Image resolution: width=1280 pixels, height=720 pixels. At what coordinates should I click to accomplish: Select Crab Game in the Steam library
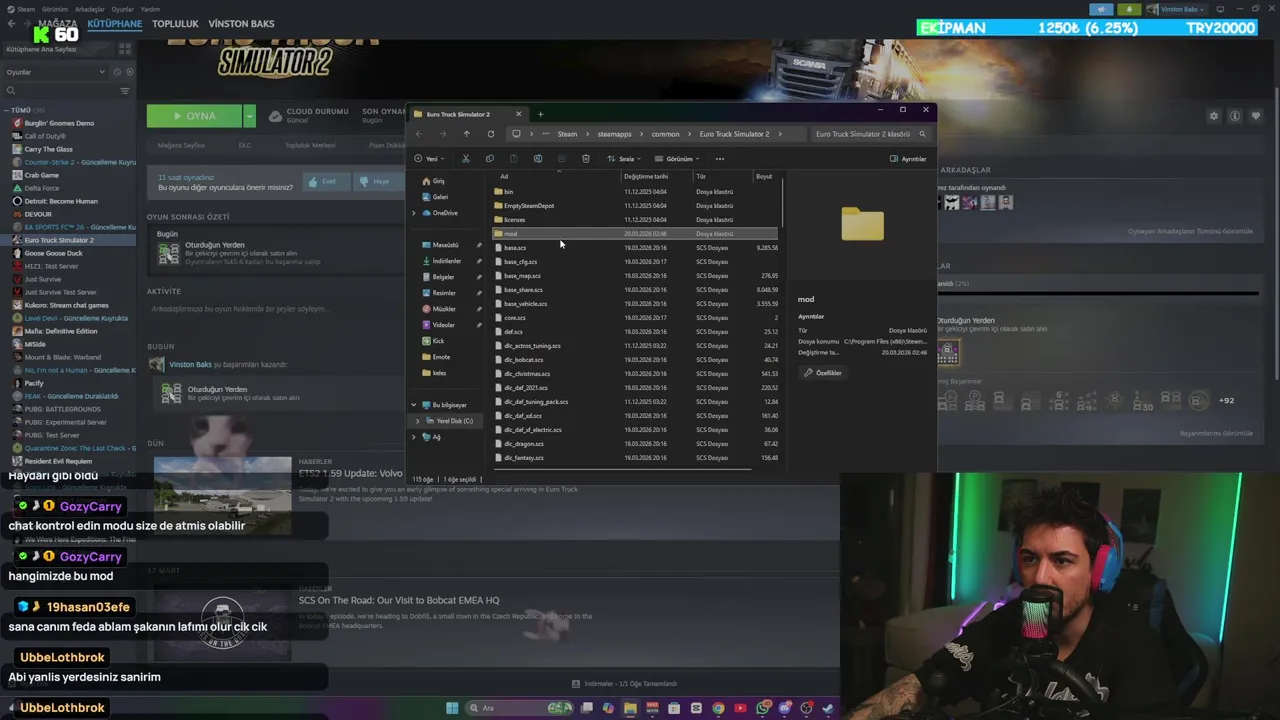coord(41,175)
